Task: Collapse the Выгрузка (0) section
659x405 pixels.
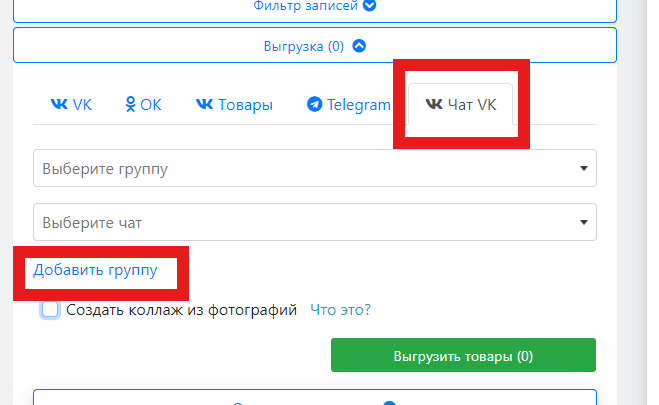Action: pyautogui.click(x=314, y=45)
